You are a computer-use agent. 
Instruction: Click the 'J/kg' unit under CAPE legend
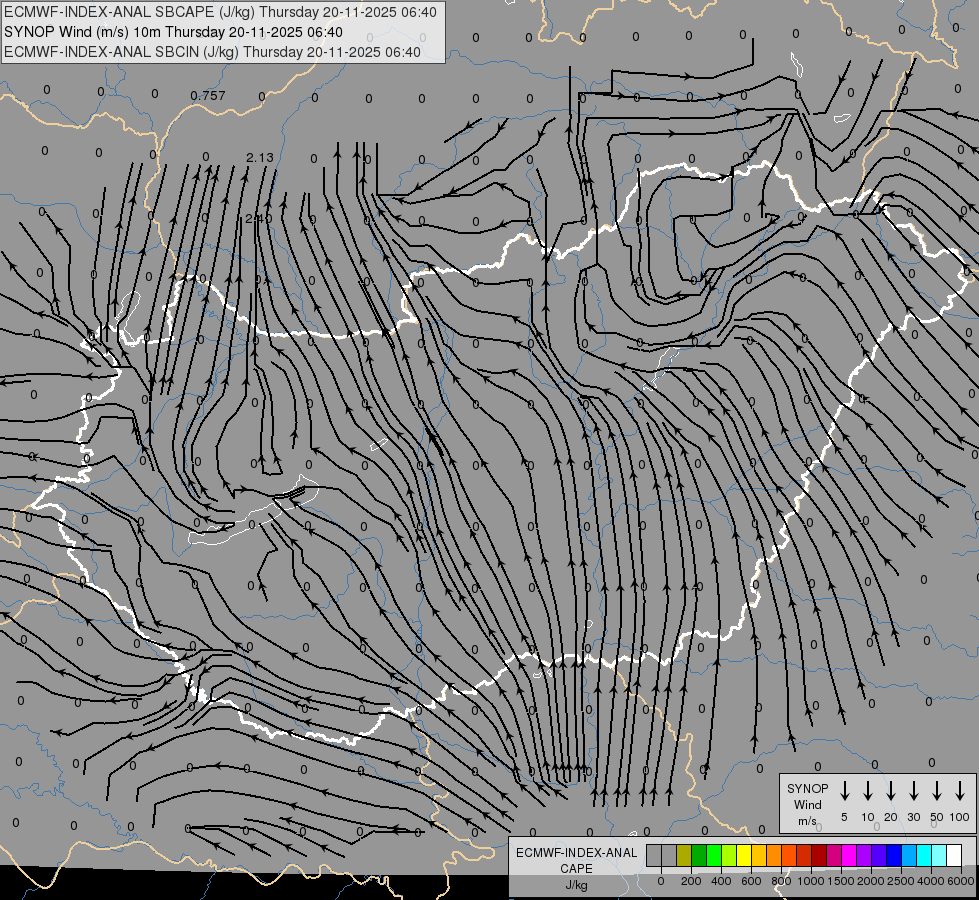tap(576, 885)
